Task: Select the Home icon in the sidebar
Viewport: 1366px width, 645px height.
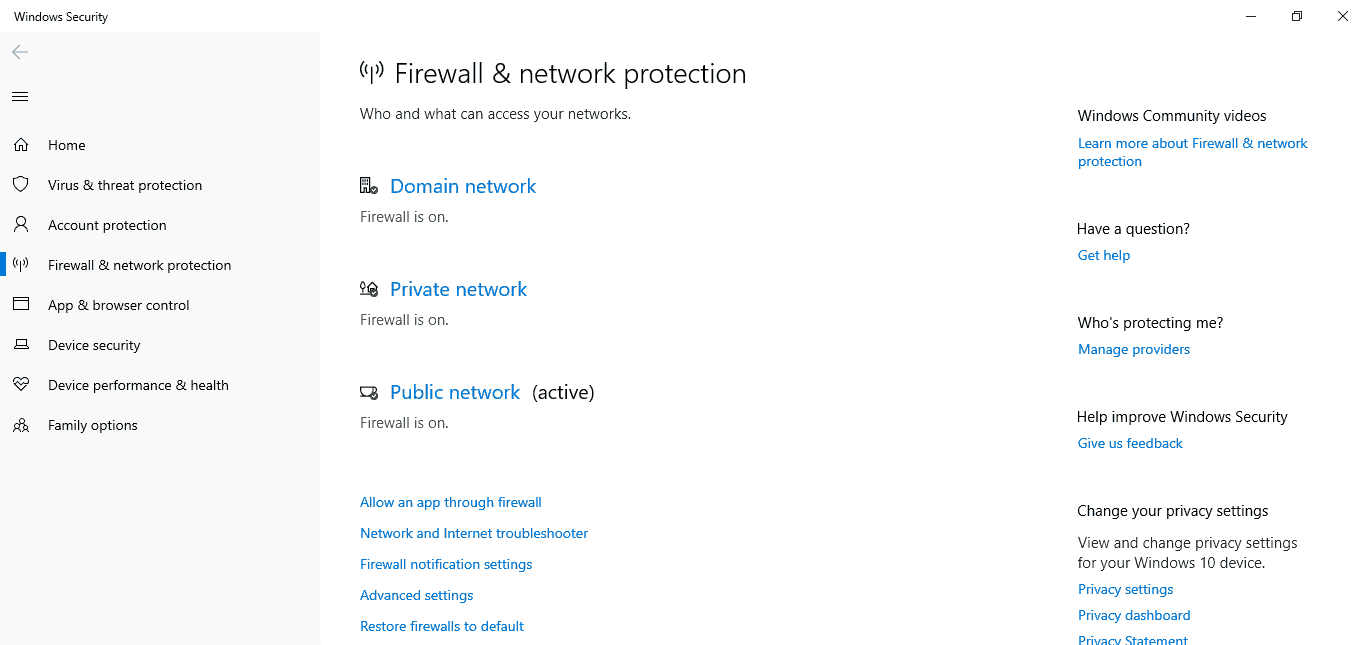Action: pos(21,144)
